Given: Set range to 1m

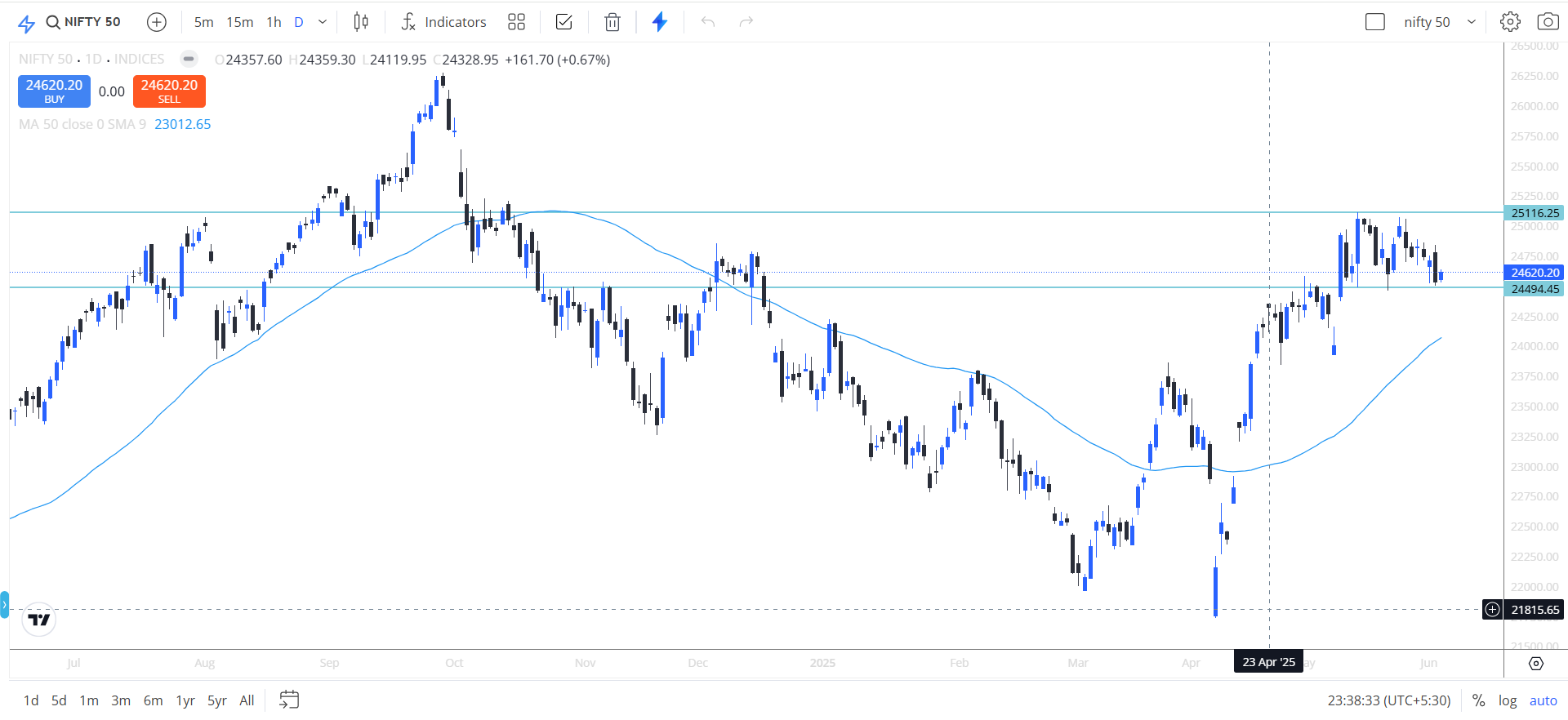Looking at the screenshot, I should click(89, 700).
